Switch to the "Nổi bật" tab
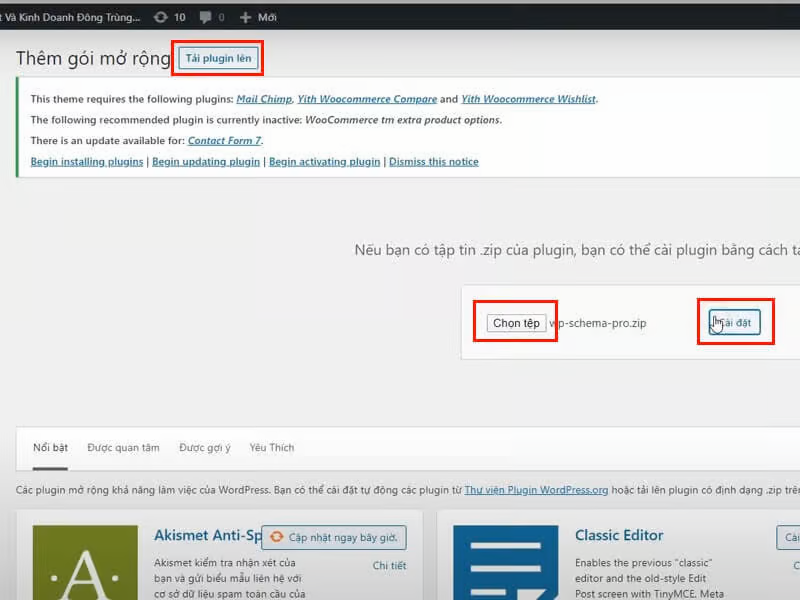 point(50,448)
